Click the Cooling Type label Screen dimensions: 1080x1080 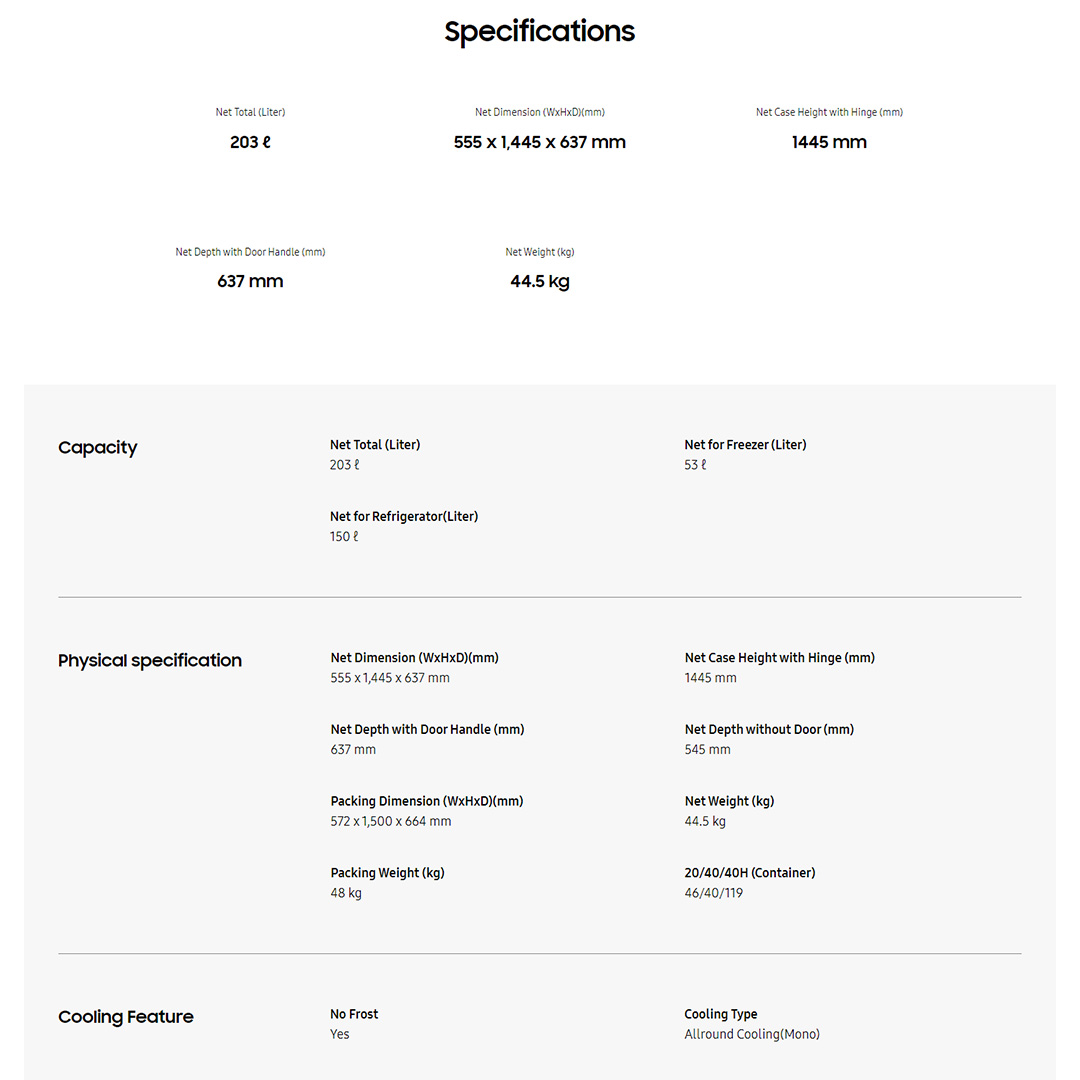tap(720, 1015)
